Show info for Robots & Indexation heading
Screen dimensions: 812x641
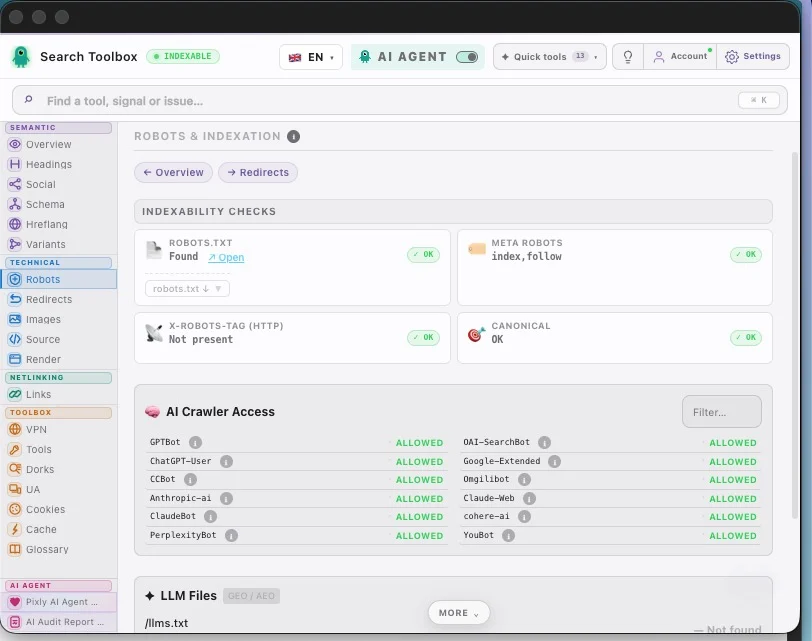pyautogui.click(x=294, y=137)
